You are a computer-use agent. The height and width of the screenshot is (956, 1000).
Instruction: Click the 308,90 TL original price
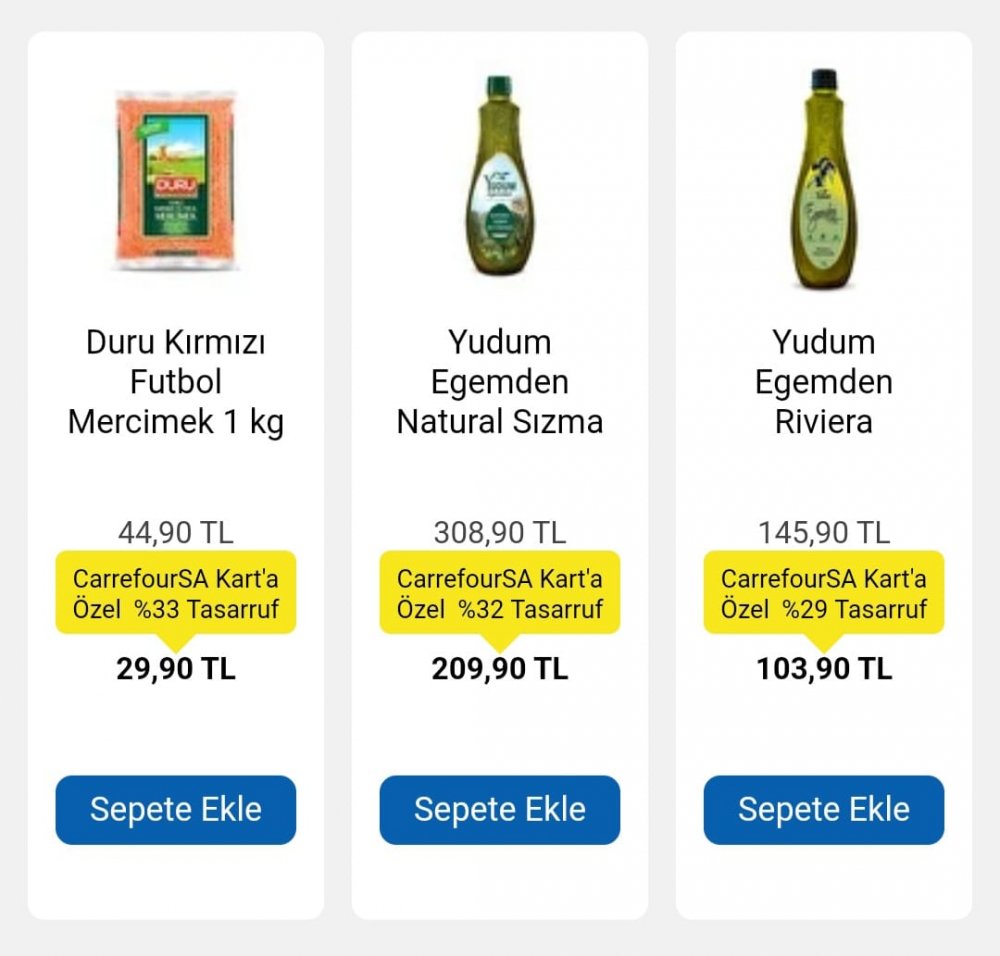tap(499, 533)
